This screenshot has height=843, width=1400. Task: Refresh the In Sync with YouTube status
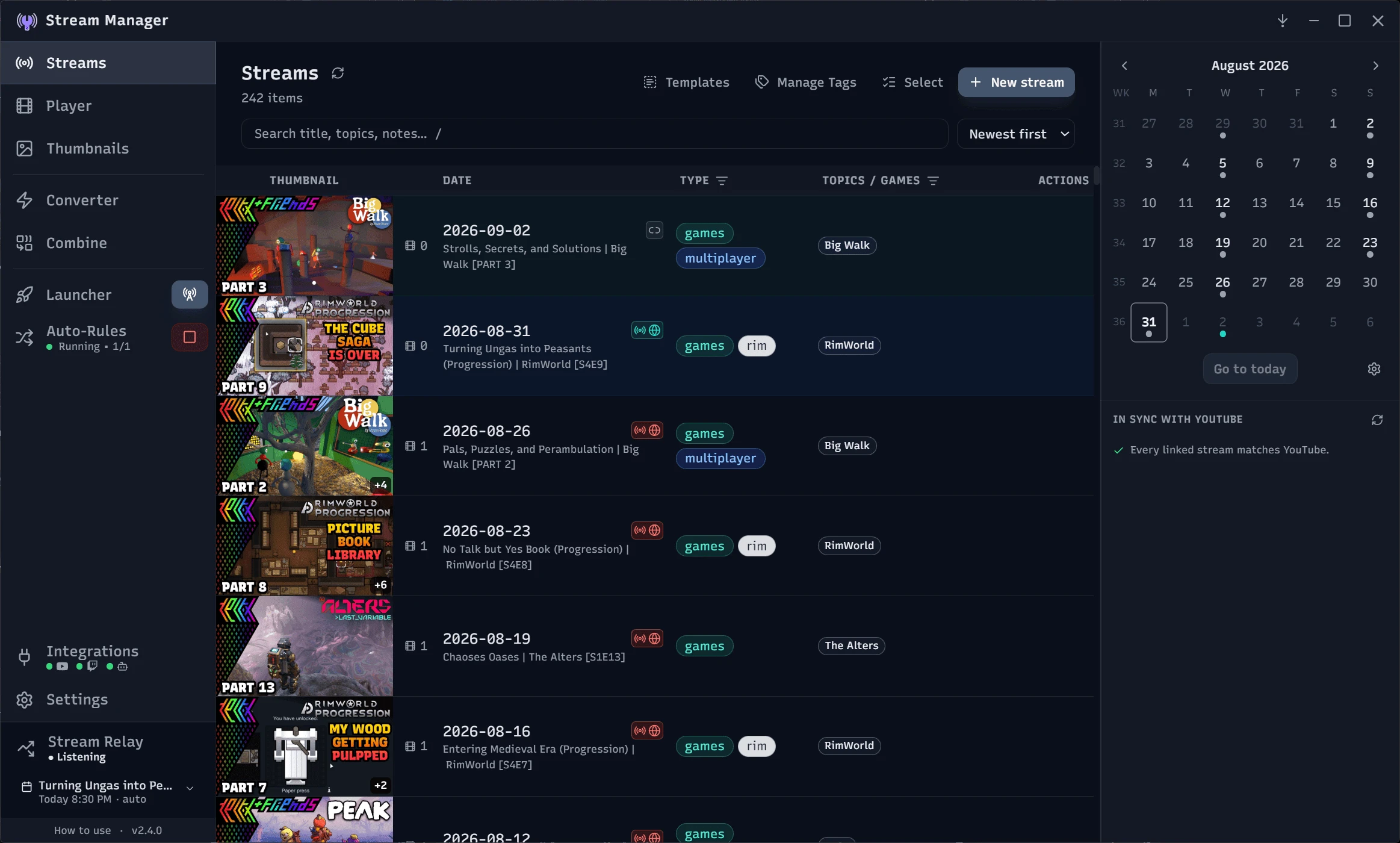coord(1377,420)
